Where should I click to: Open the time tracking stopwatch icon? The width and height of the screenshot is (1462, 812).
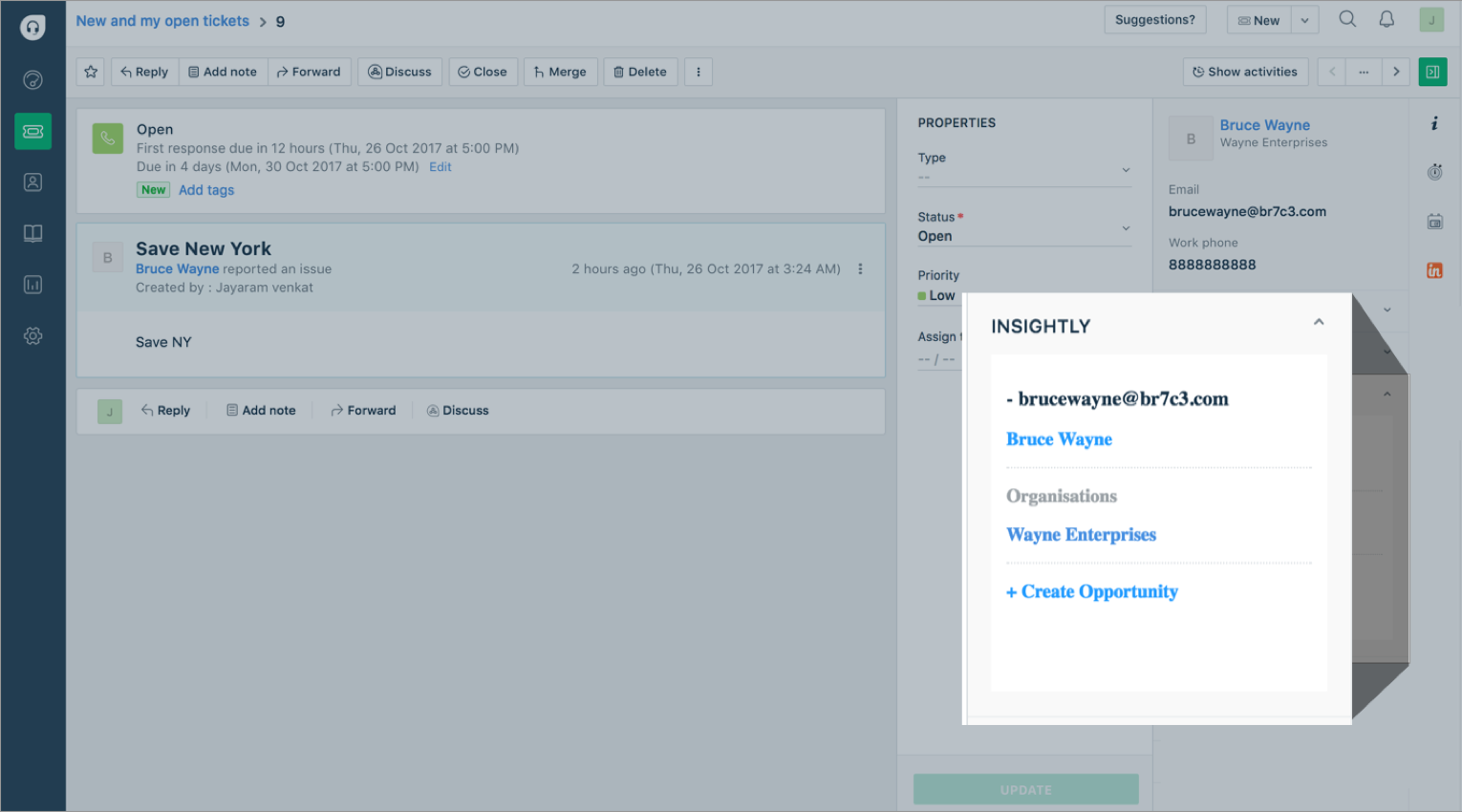[x=1434, y=172]
